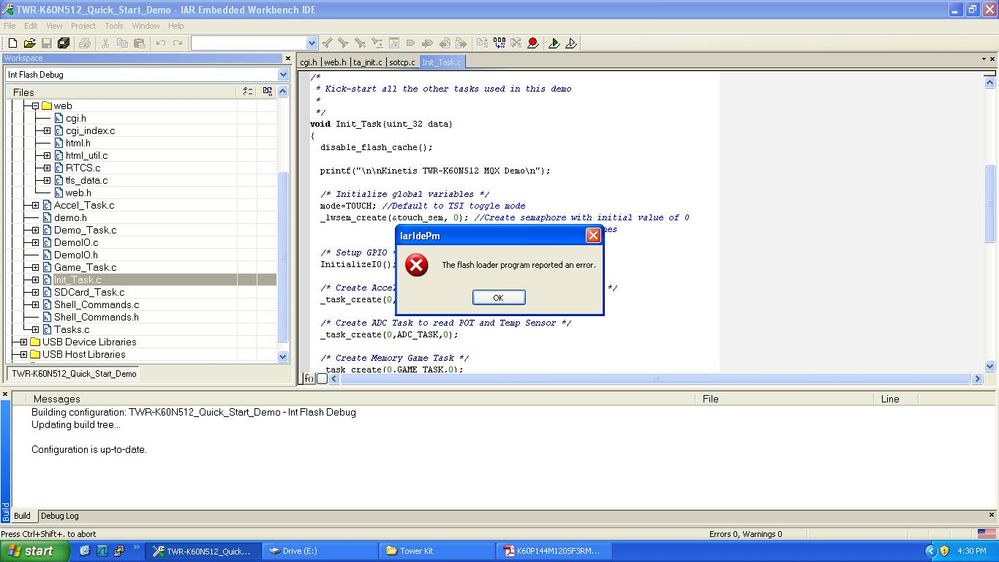Click the Redo arrow icon

tap(178, 43)
